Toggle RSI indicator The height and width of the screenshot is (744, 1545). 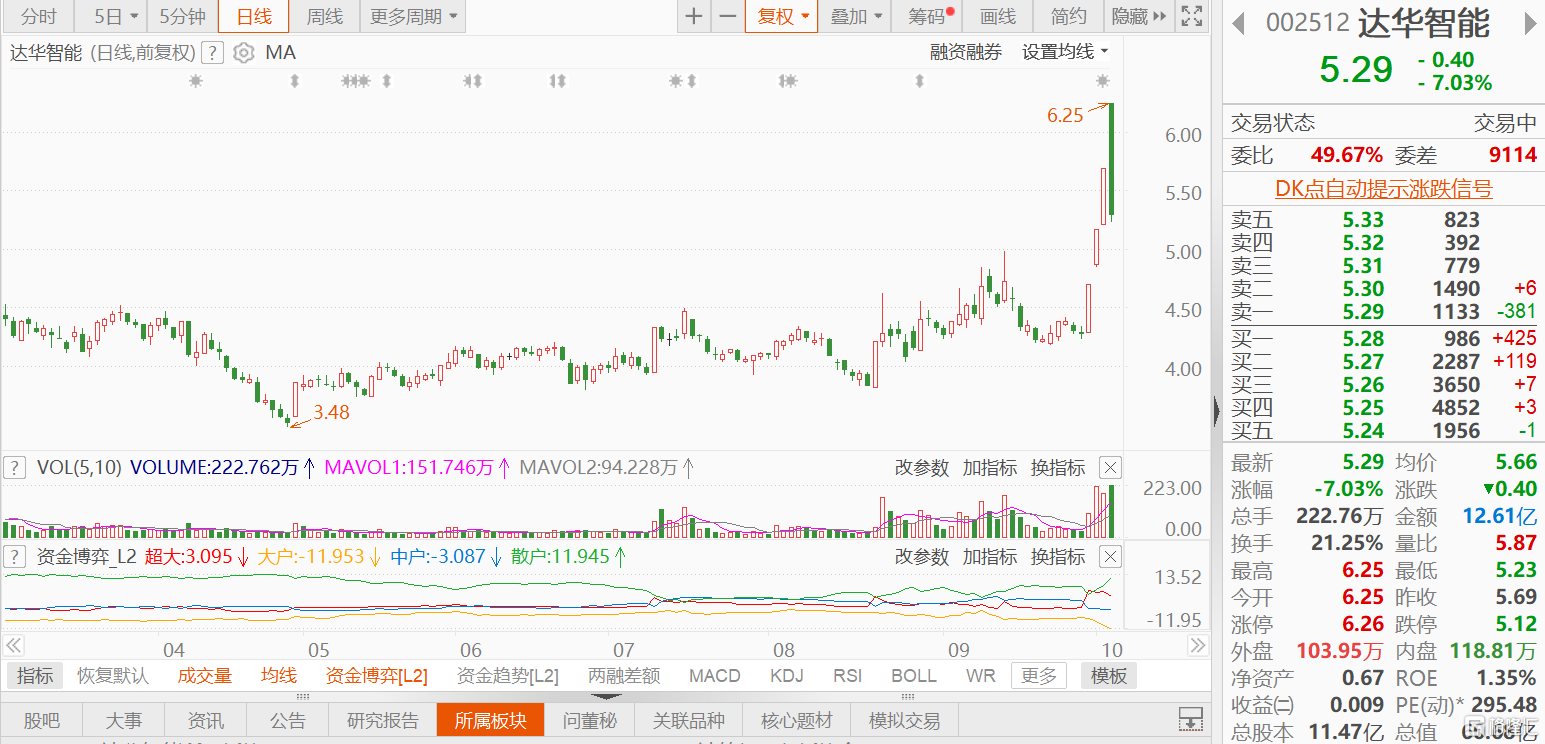(848, 676)
